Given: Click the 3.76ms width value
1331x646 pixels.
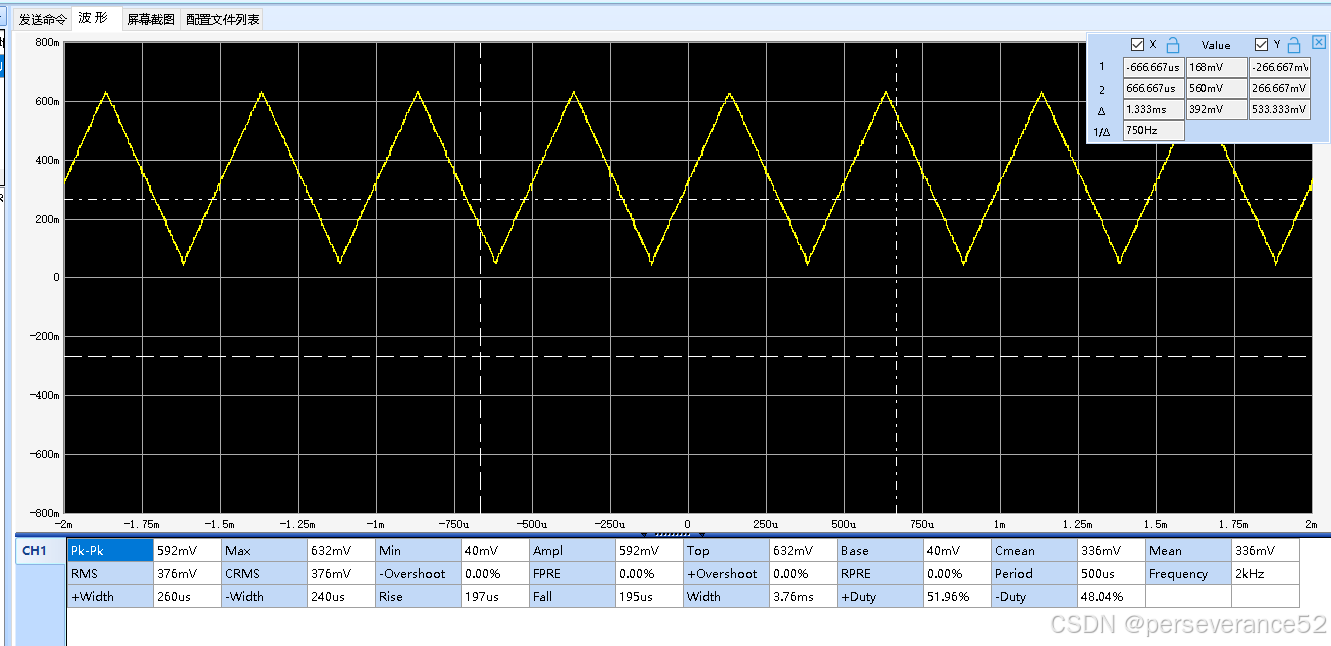Looking at the screenshot, I should (804, 597).
